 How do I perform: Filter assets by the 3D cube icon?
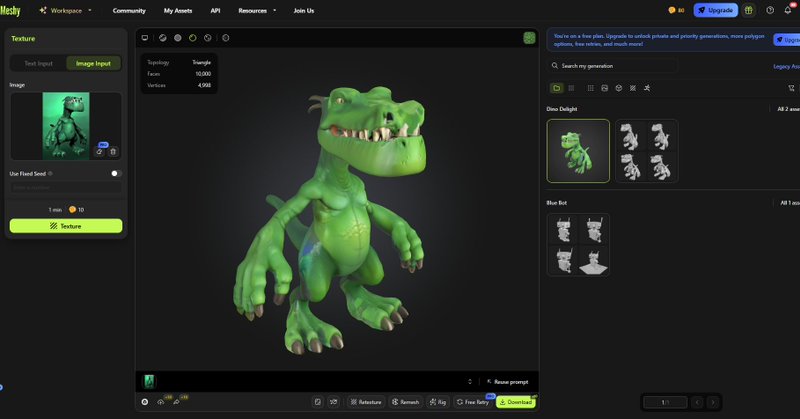[x=619, y=88]
